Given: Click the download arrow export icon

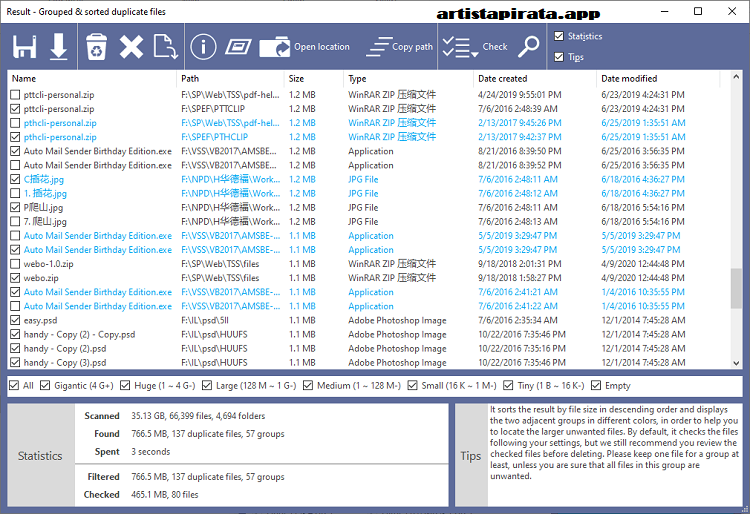Looking at the screenshot, I should (x=58, y=46).
